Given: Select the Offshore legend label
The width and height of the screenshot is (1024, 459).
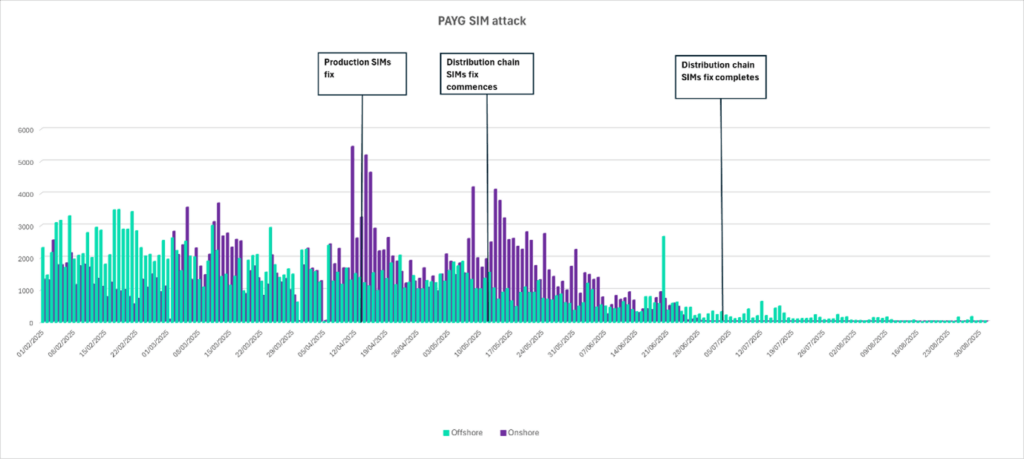Looking at the screenshot, I should pos(467,432).
